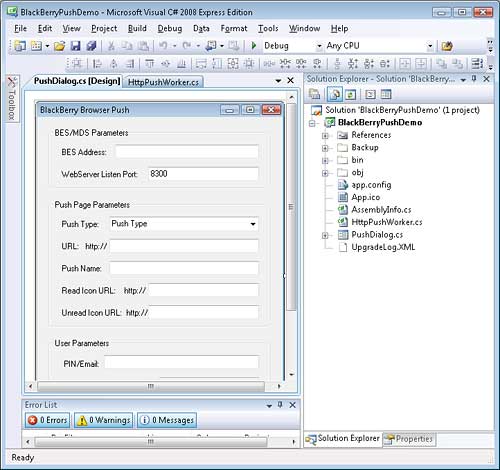
Task: Click the Push Name text box
Action: pos(184,268)
